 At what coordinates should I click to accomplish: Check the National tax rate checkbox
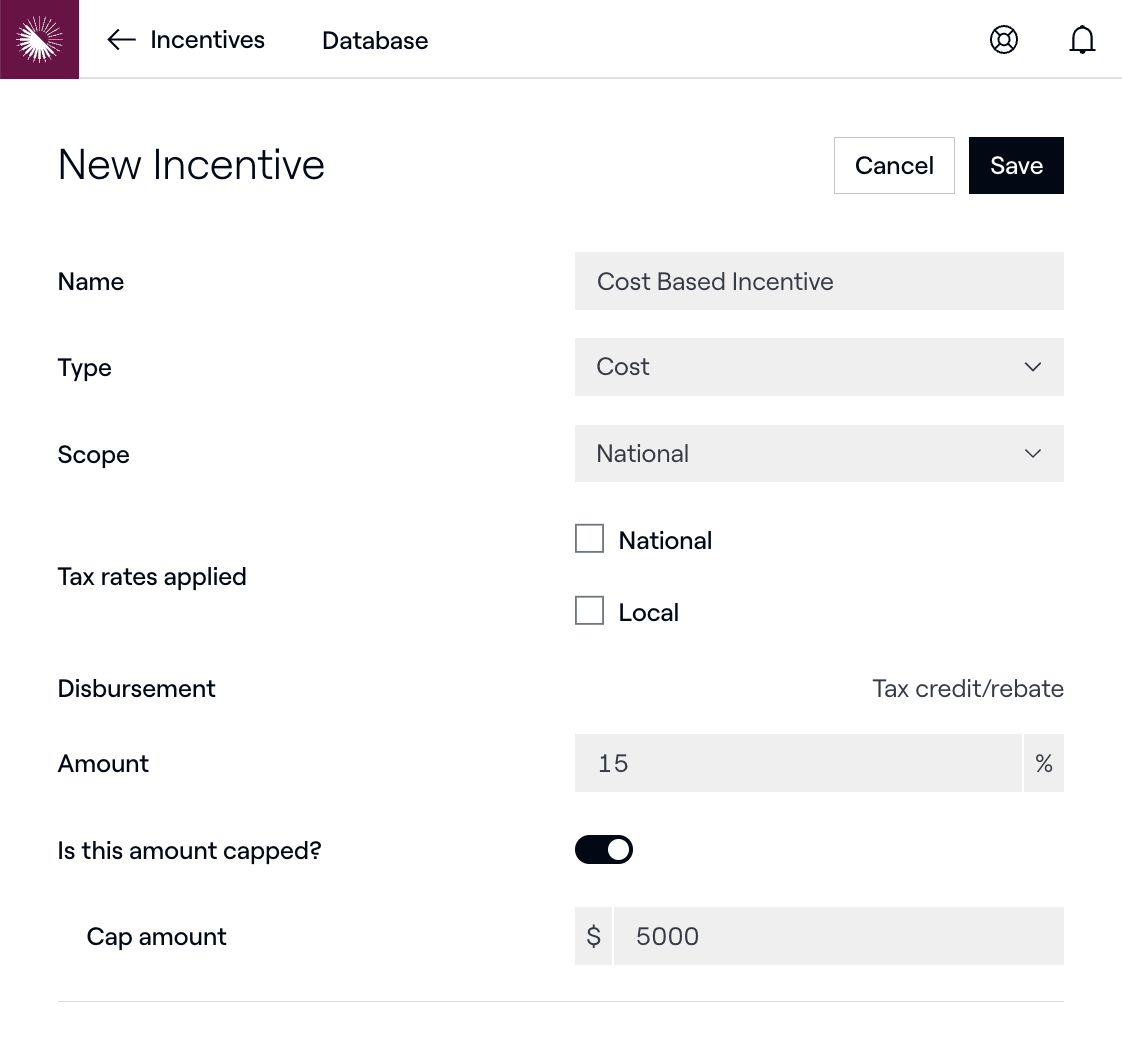(590, 539)
